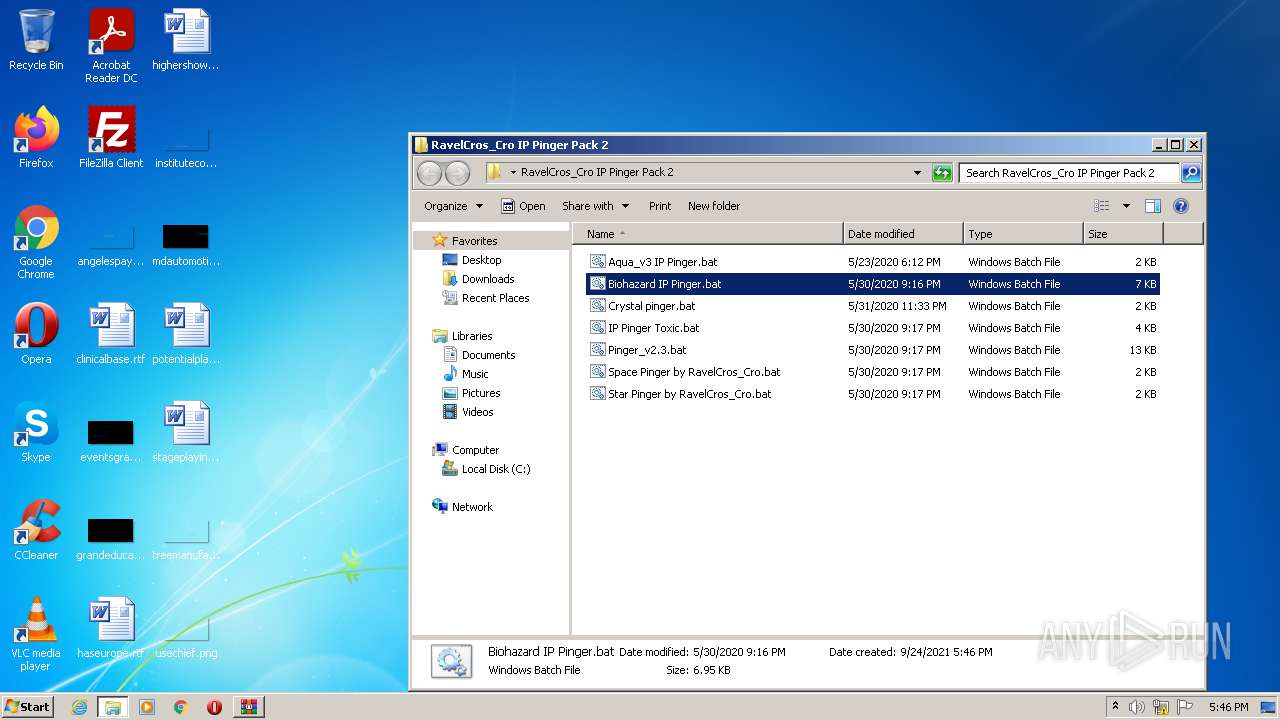
Task: Open Explorer Help icon
Action: tap(1181, 206)
